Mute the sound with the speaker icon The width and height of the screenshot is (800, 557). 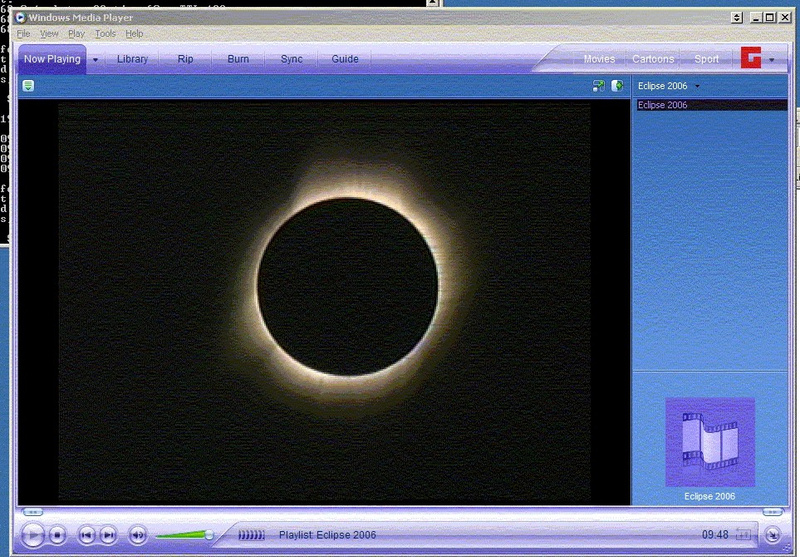(138, 535)
